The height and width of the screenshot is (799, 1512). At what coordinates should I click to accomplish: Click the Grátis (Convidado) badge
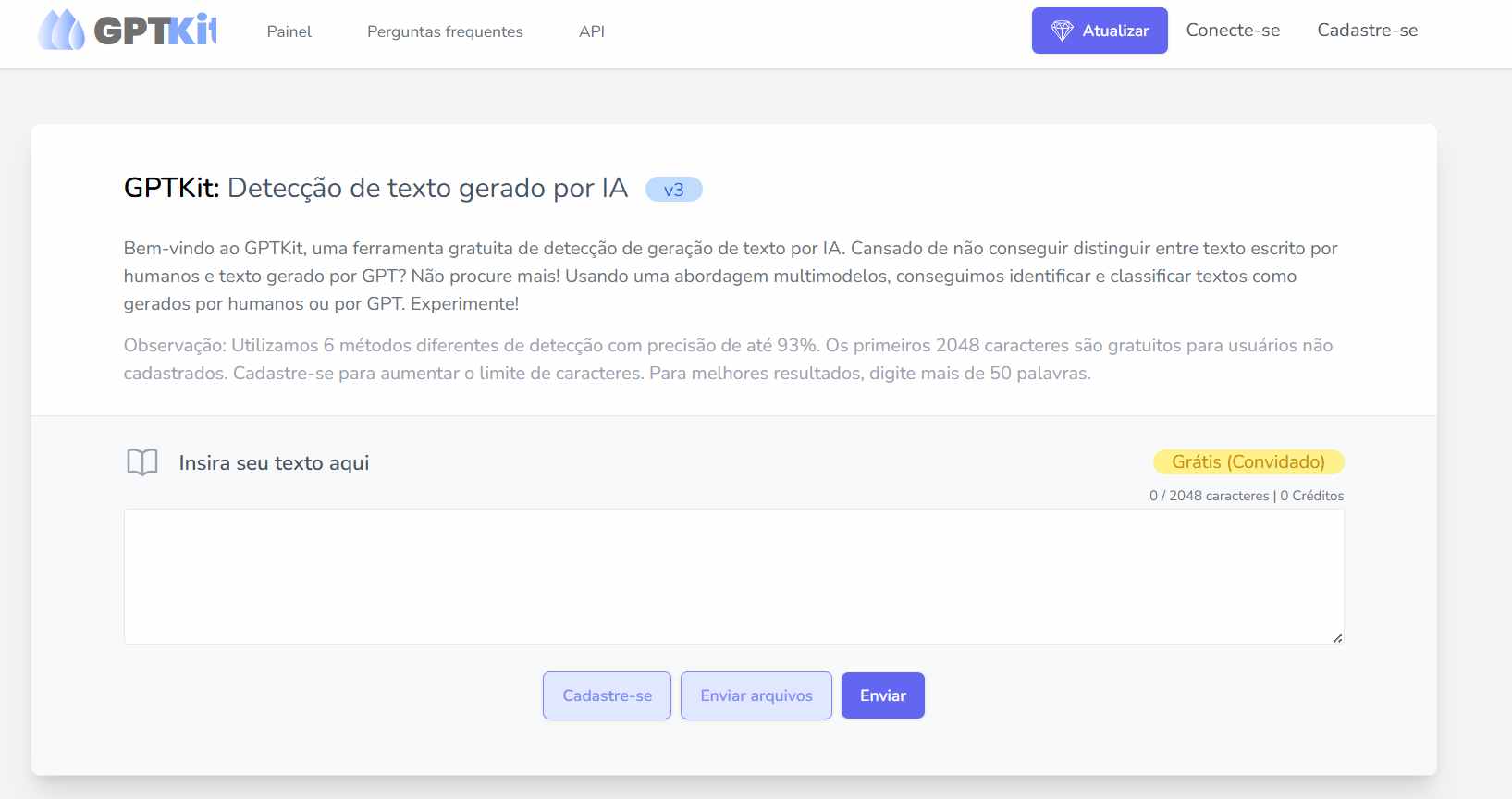pyautogui.click(x=1248, y=461)
